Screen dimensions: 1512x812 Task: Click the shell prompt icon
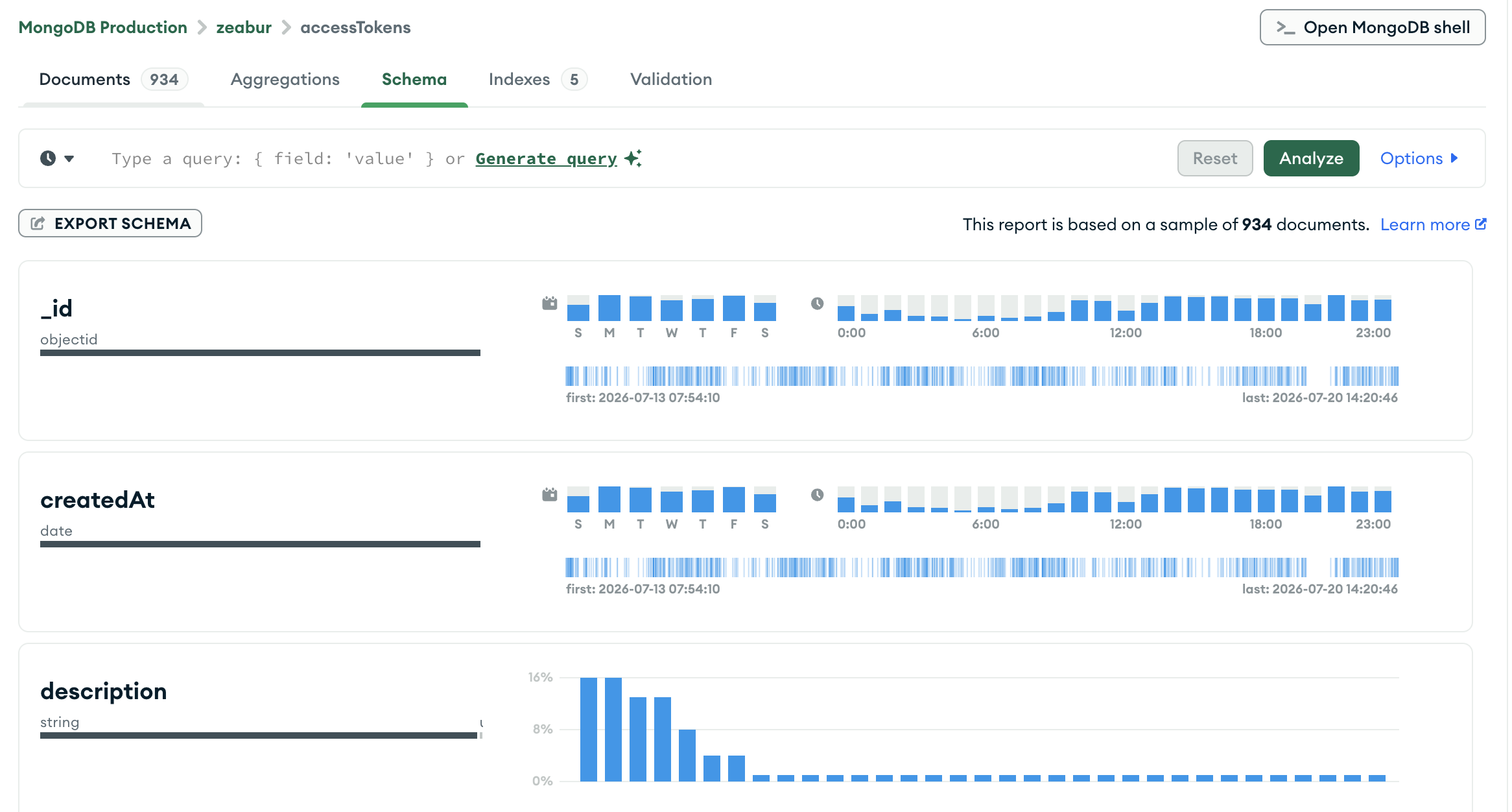coord(1285,27)
